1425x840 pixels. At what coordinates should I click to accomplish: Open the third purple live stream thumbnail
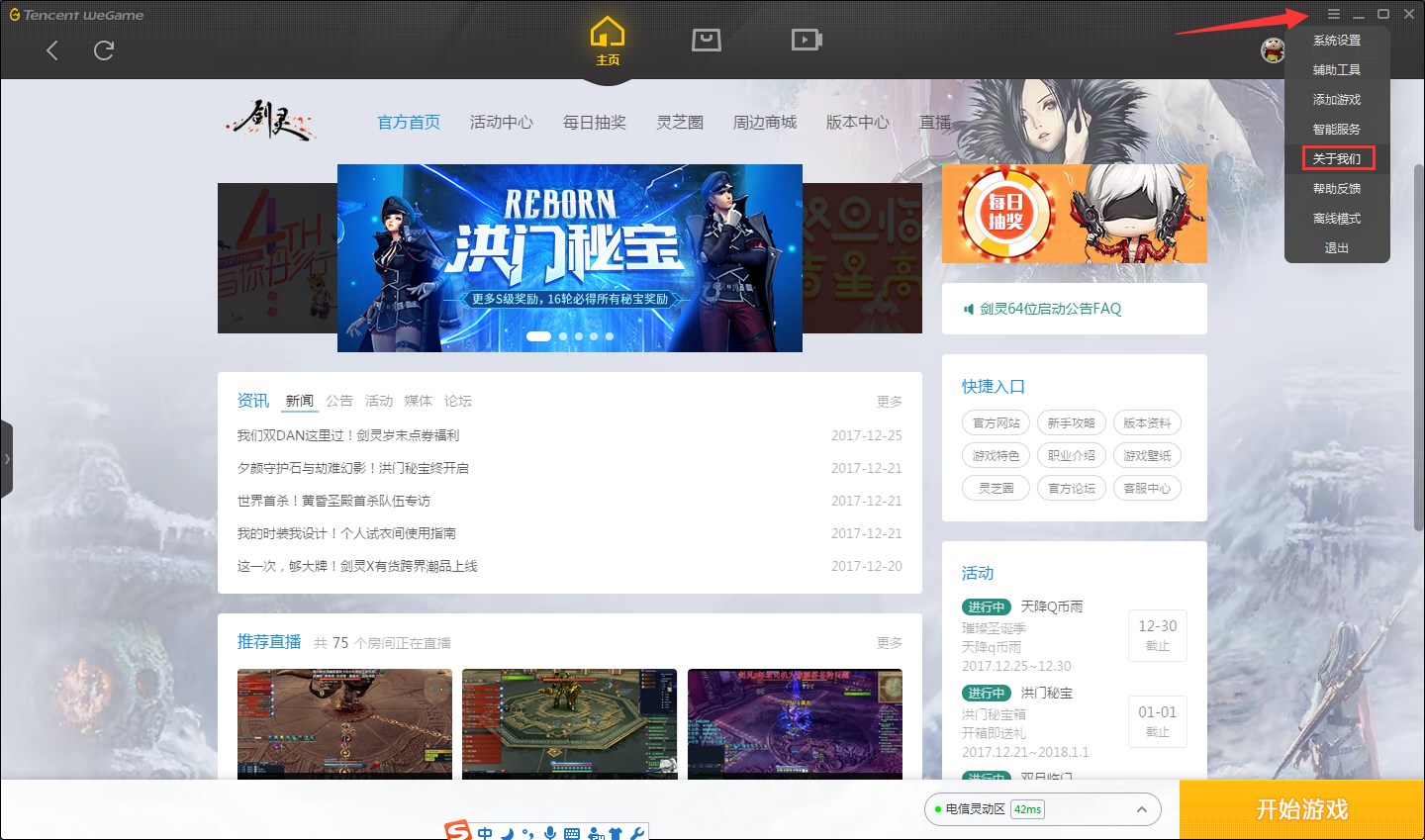(795, 724)
